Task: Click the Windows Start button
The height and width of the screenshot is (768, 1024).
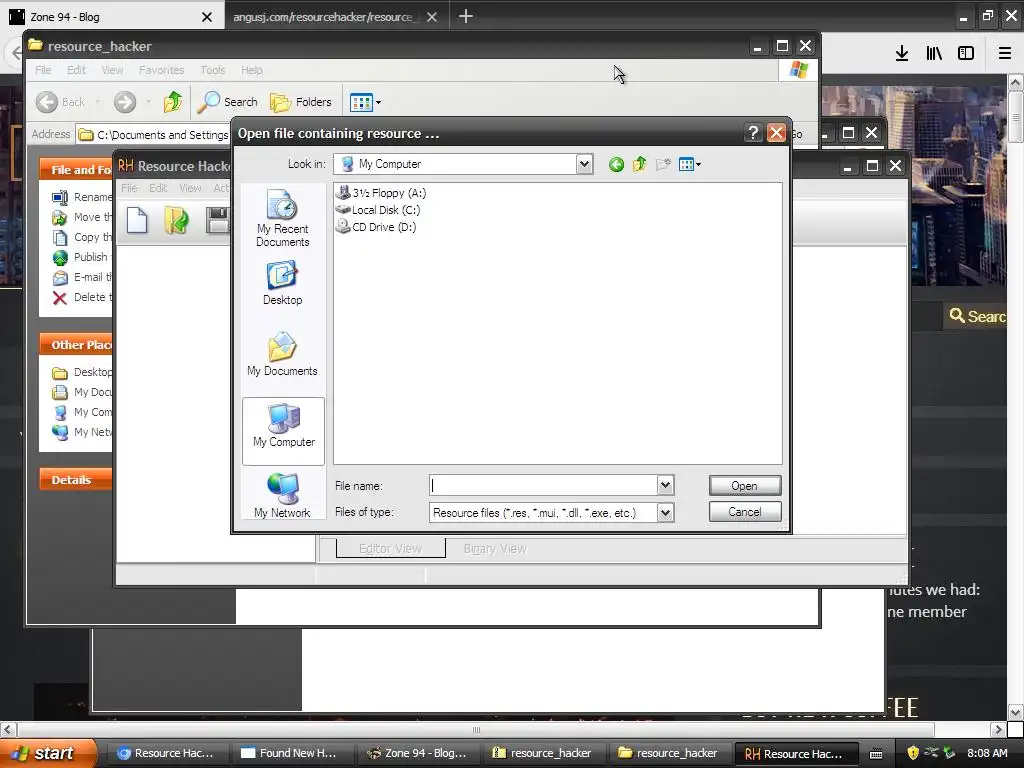Action: [48, 753]
